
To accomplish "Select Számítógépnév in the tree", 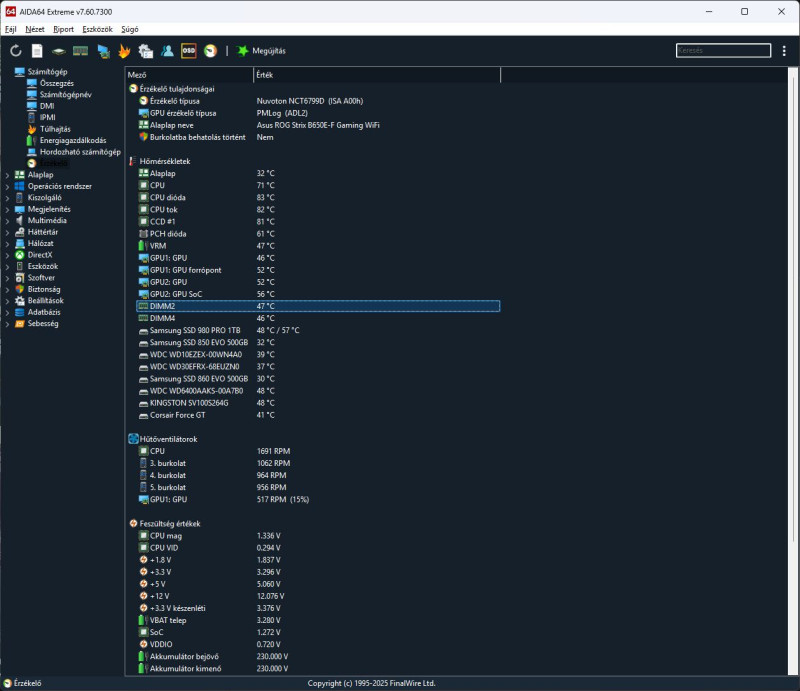I will coord(66,94).
